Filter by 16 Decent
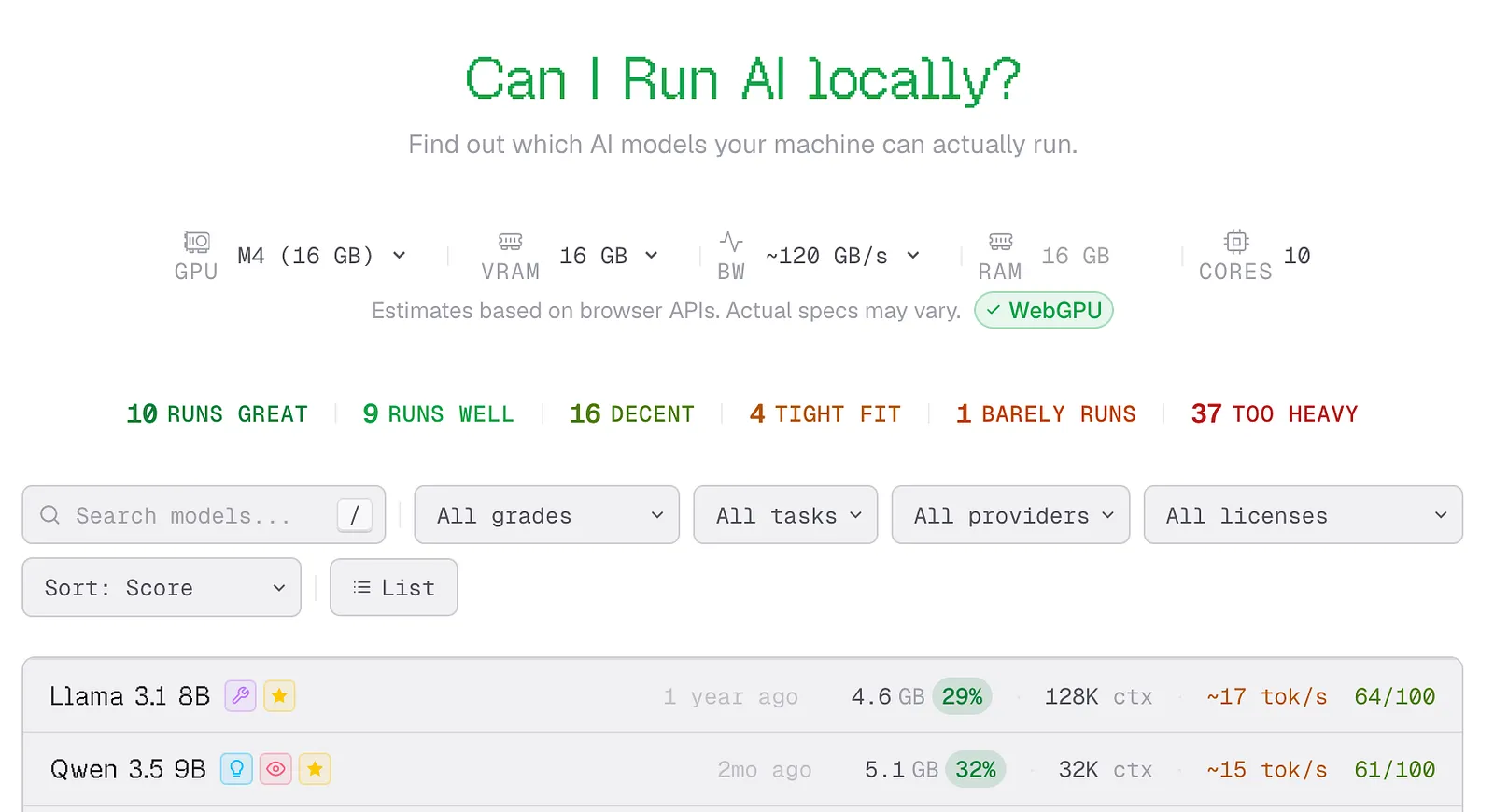Screen dimensions: 1494x812 (632, 413)
